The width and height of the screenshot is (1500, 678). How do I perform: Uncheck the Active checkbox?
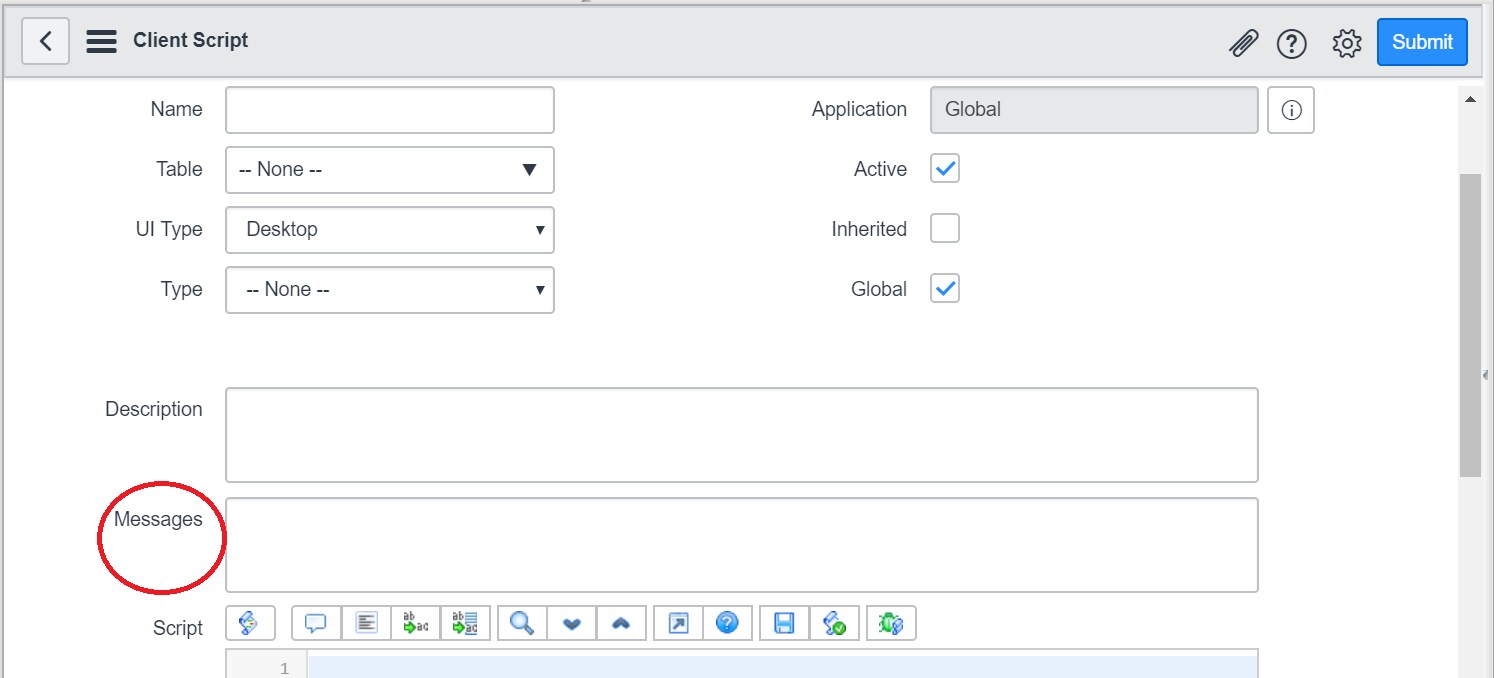pos(944,168)
